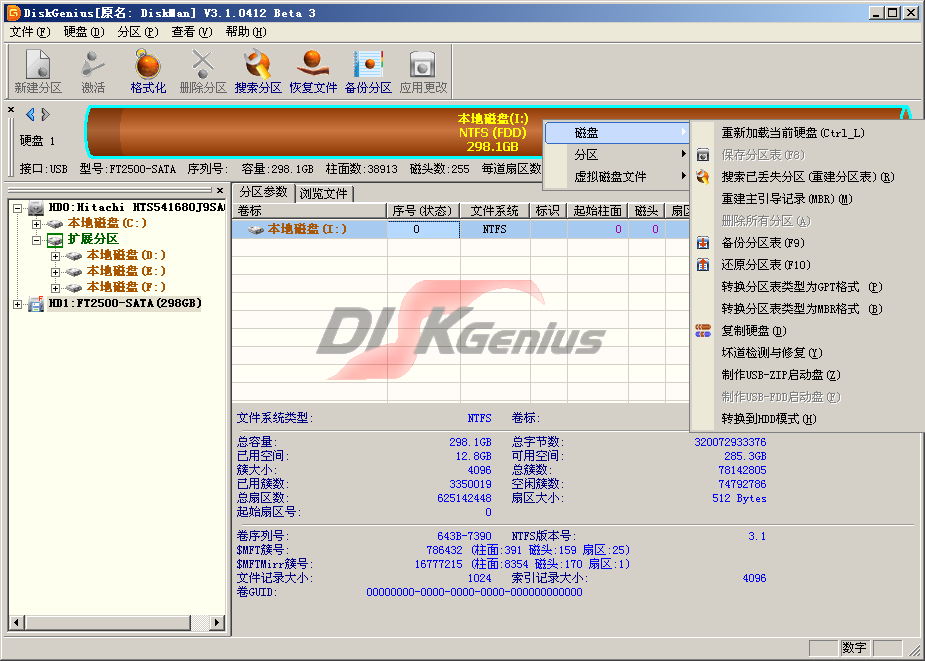The height and width of the screenshot is (661, 925).
Task: Click the 还原分区表 (F10) menu icon
Action: [x=703, y=264]
